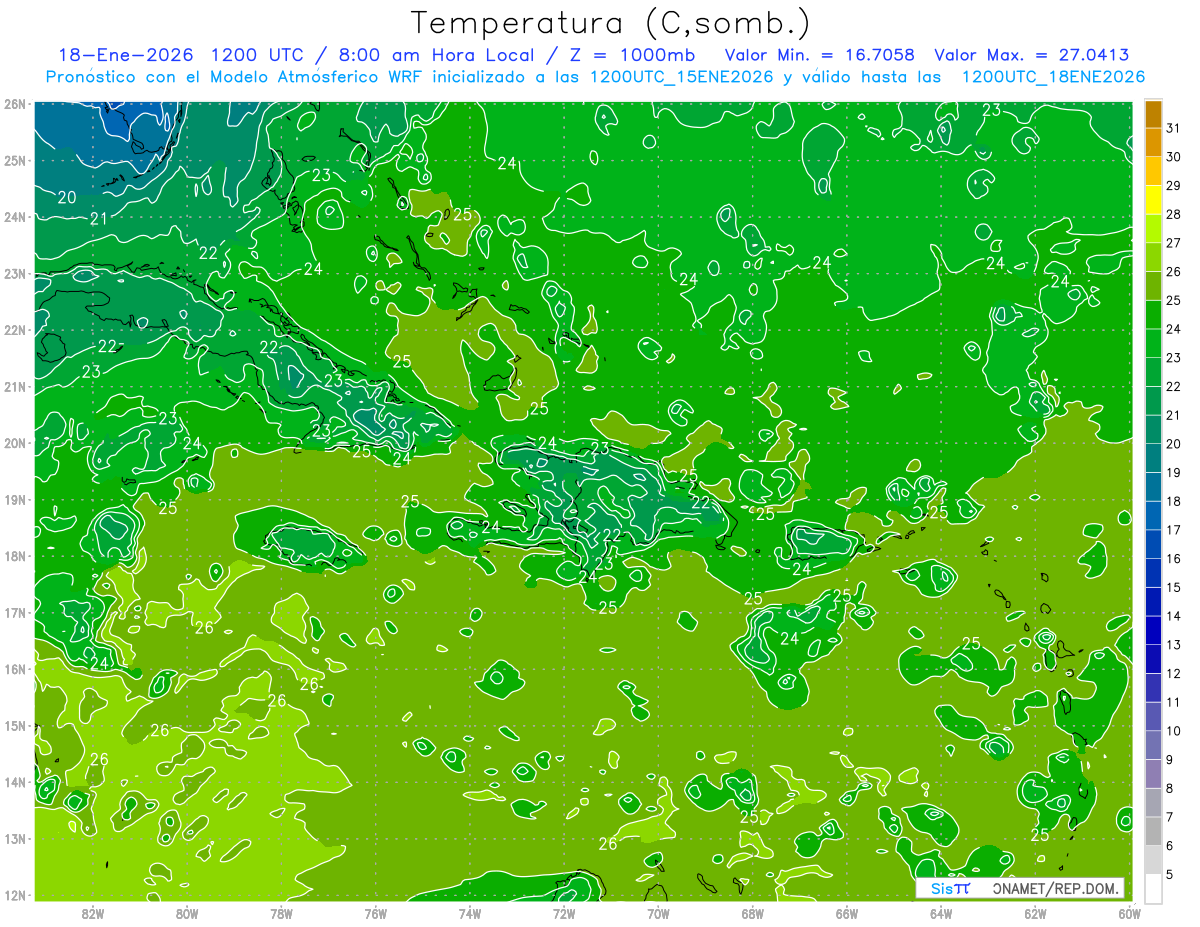
Task: Click the 24N latitude axis label
Action: 14,217
